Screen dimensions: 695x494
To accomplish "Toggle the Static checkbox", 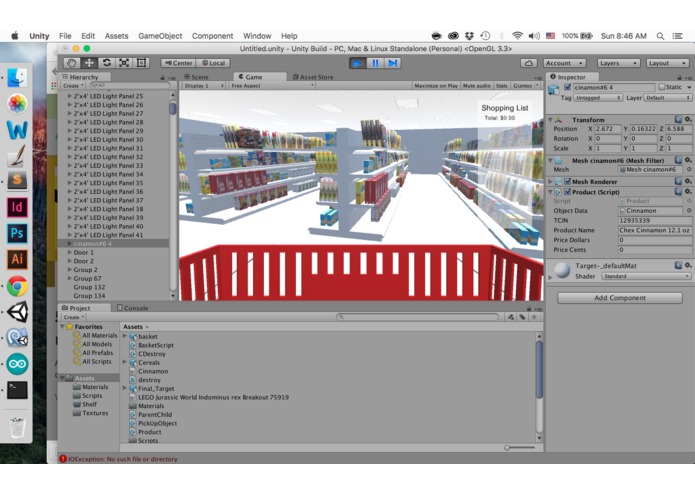I will (662, 87).
